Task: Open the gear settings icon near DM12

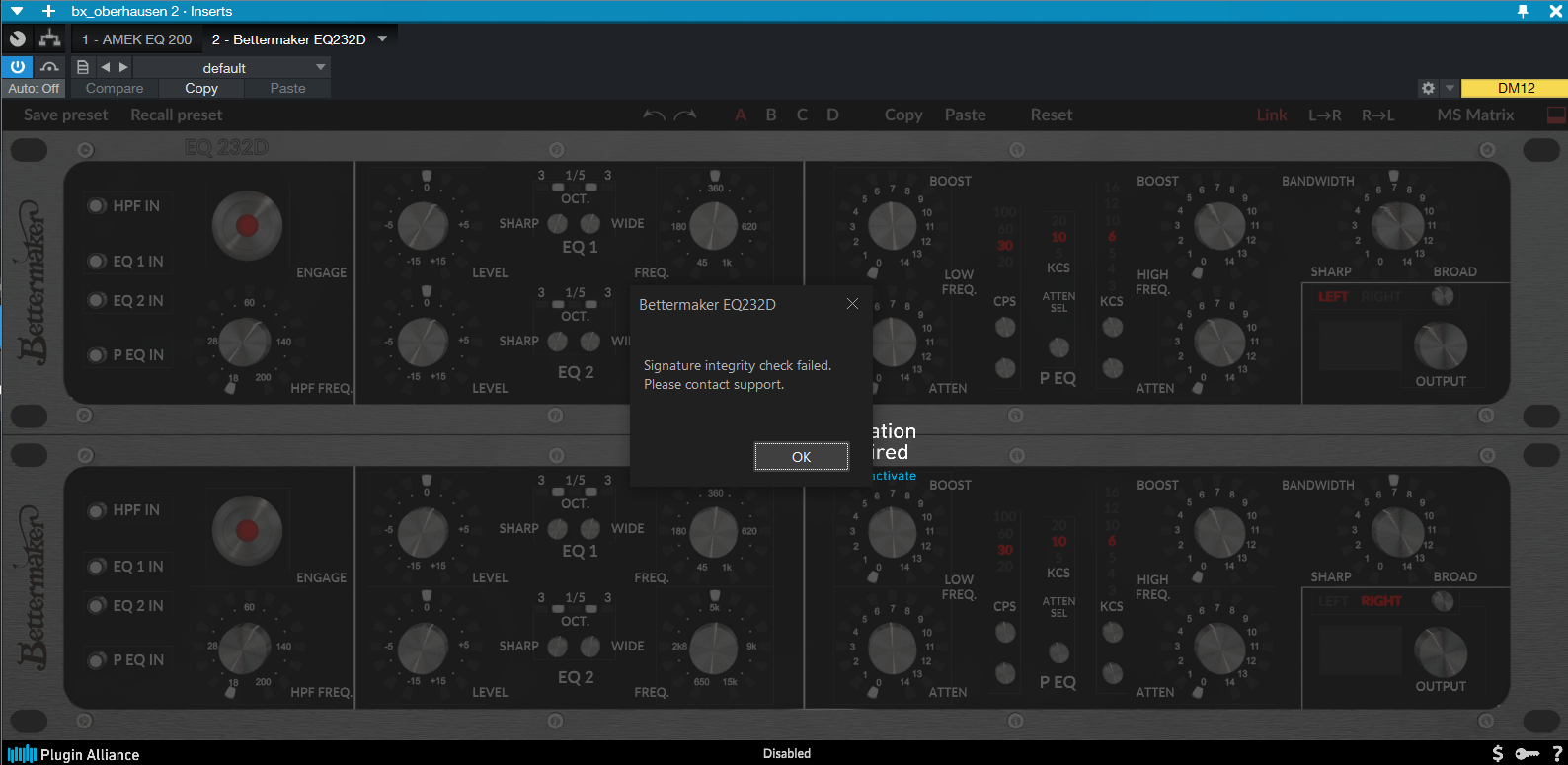Action: (x=1428, y=88)
